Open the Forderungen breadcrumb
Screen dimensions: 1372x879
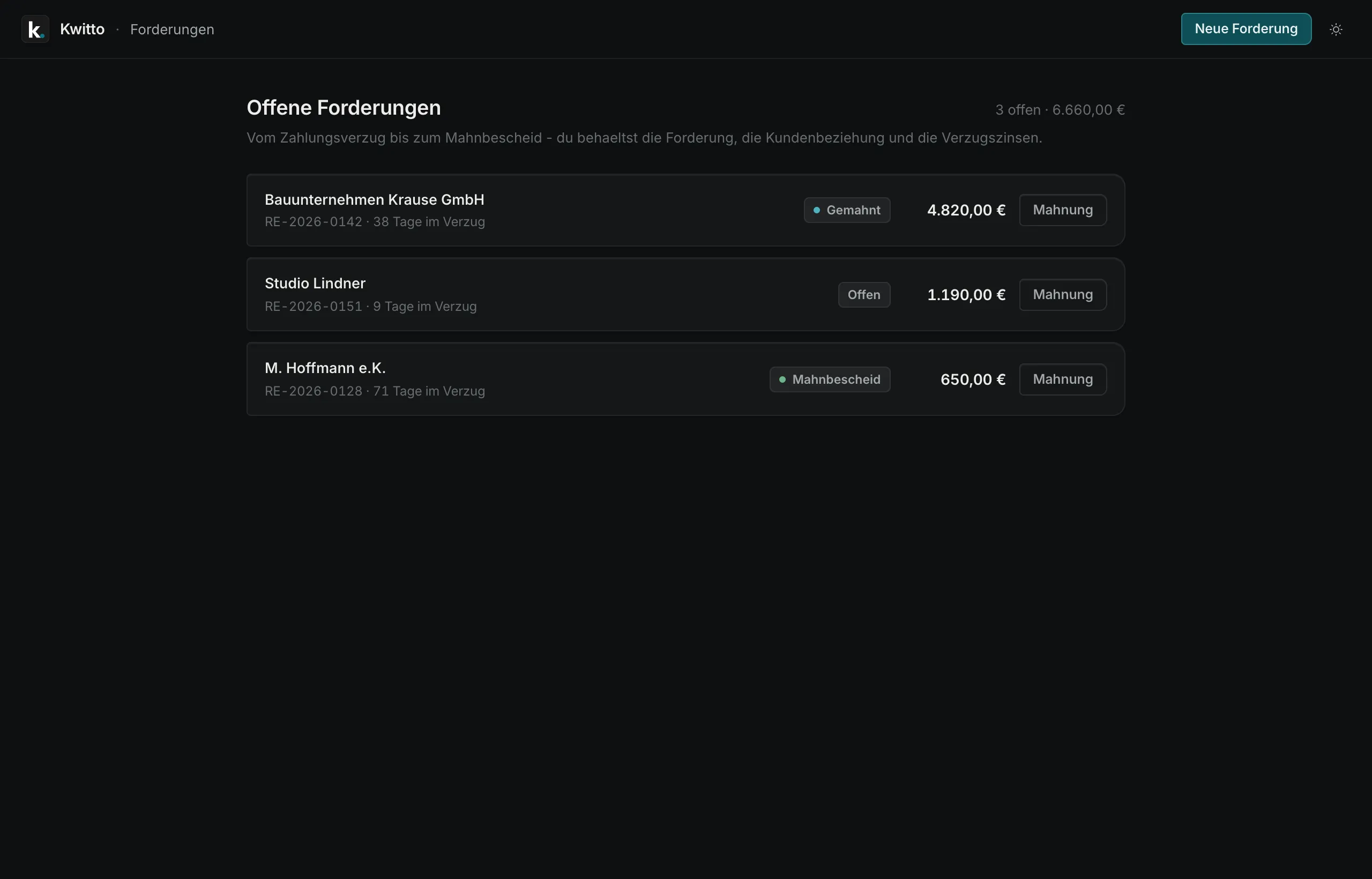coord(173,29)
